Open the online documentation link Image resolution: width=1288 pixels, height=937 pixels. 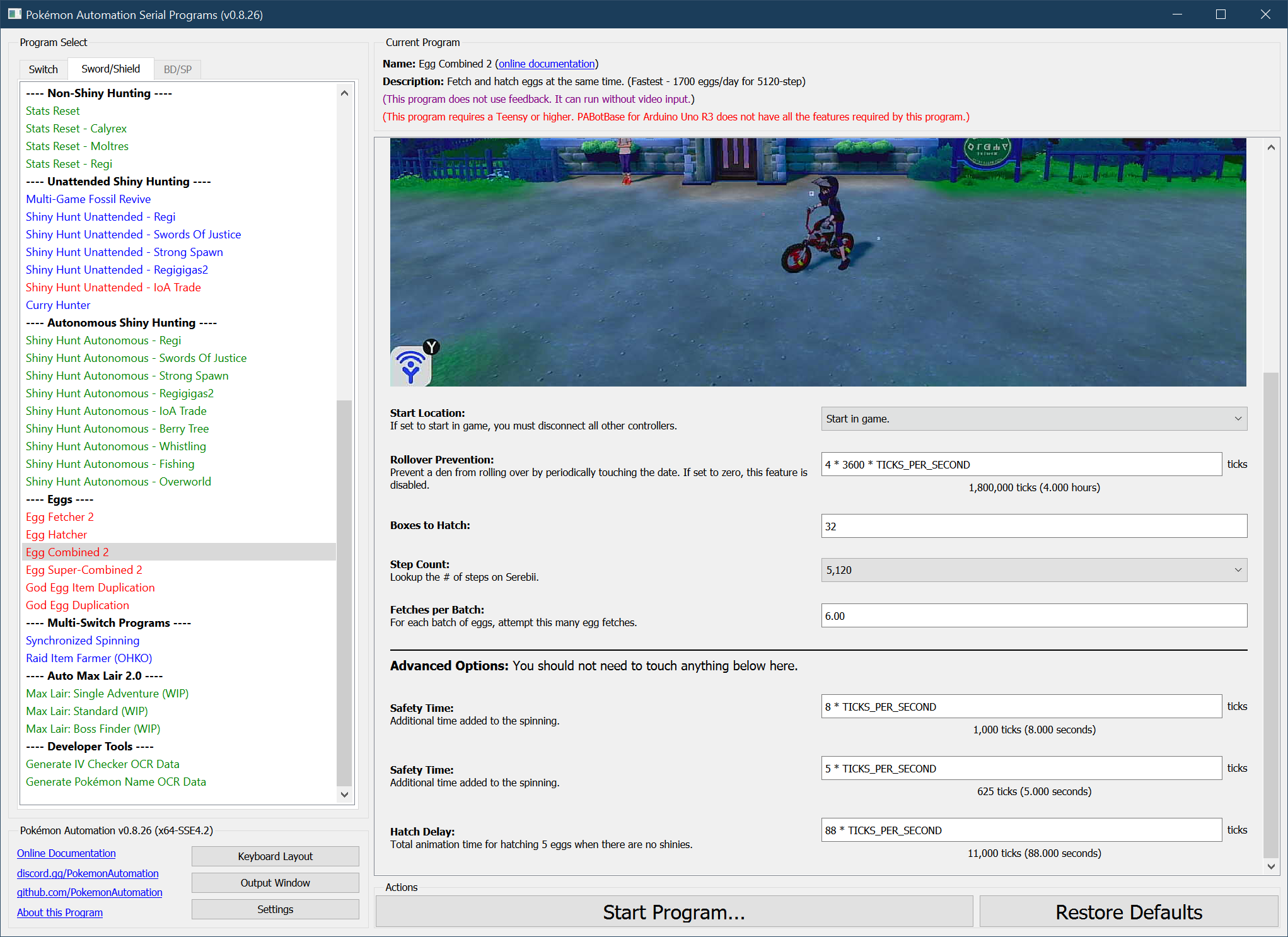[546, 64]
